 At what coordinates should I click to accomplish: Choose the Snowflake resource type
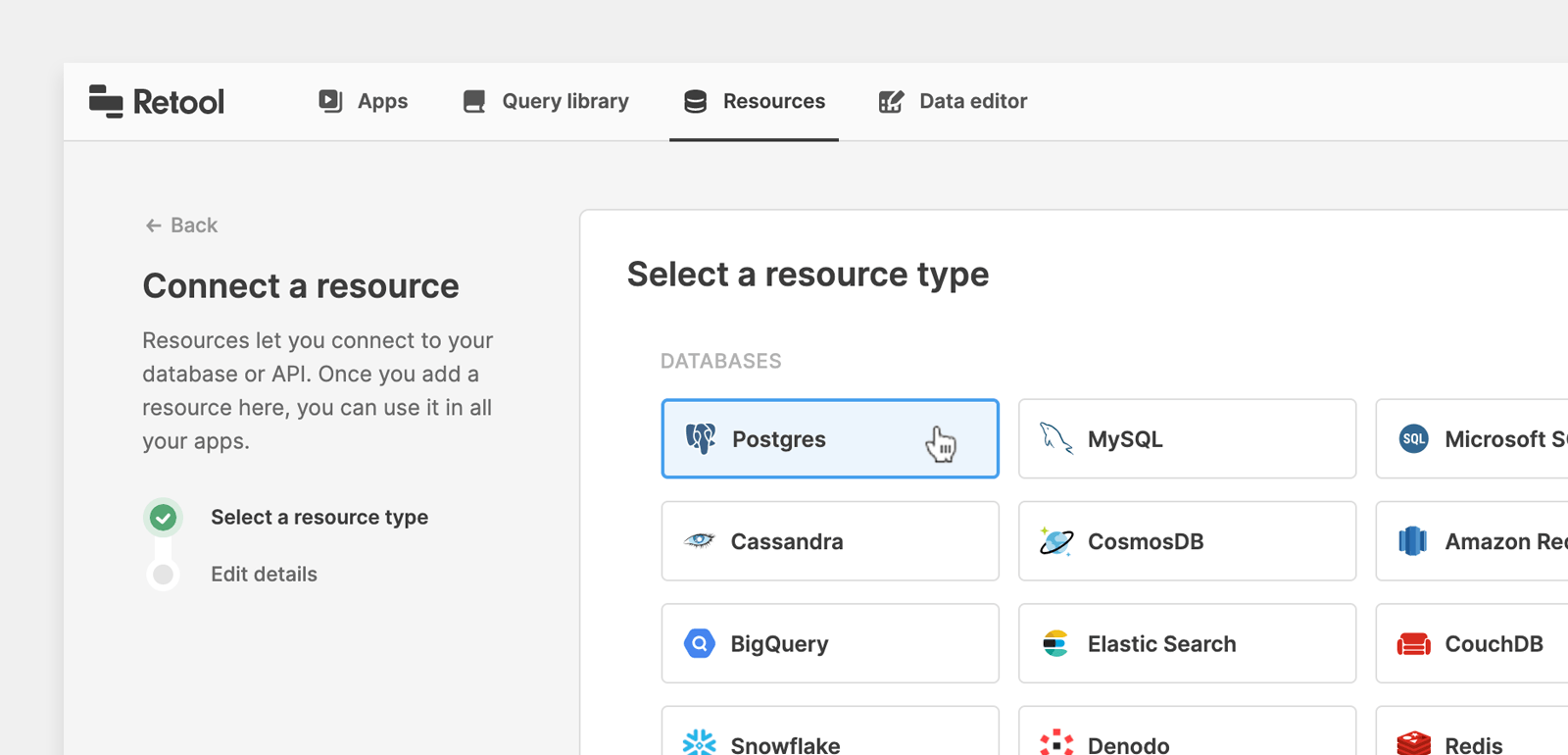(x=830, y=731)
